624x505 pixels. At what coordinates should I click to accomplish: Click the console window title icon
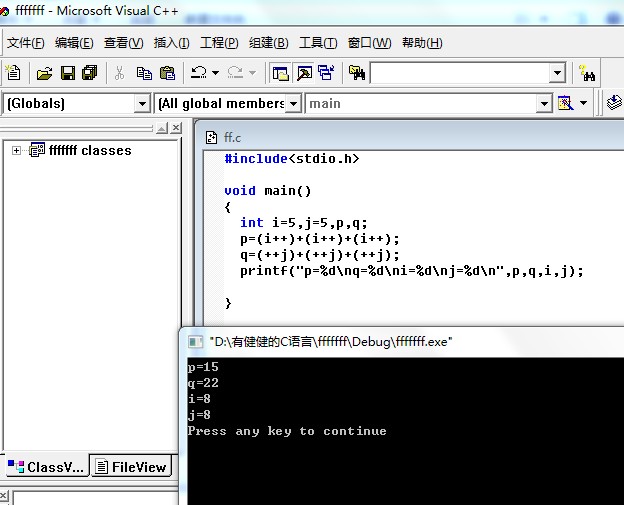(x=195, y=342)
